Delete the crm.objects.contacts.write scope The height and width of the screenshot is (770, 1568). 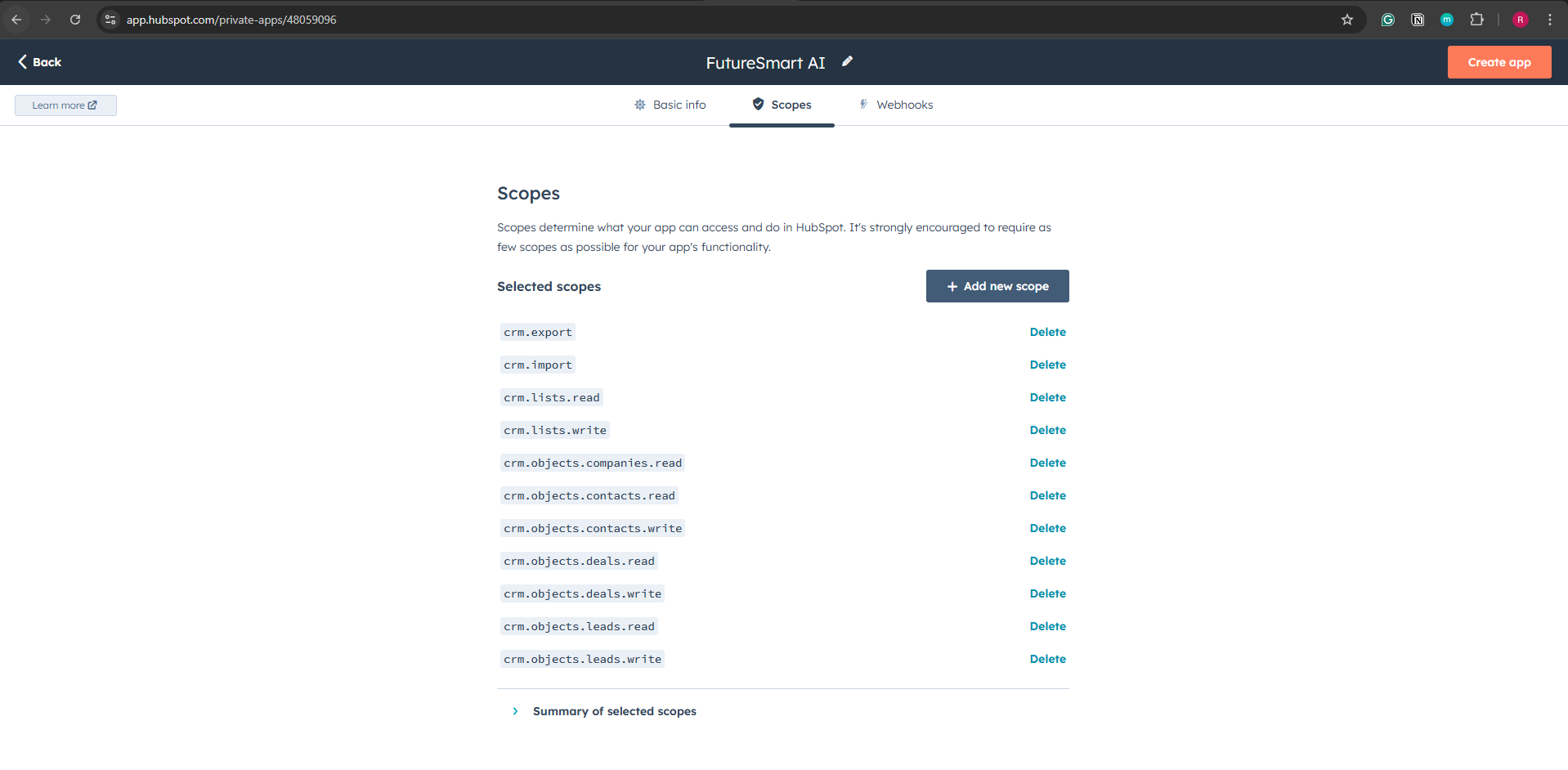tap(1048, 528)
